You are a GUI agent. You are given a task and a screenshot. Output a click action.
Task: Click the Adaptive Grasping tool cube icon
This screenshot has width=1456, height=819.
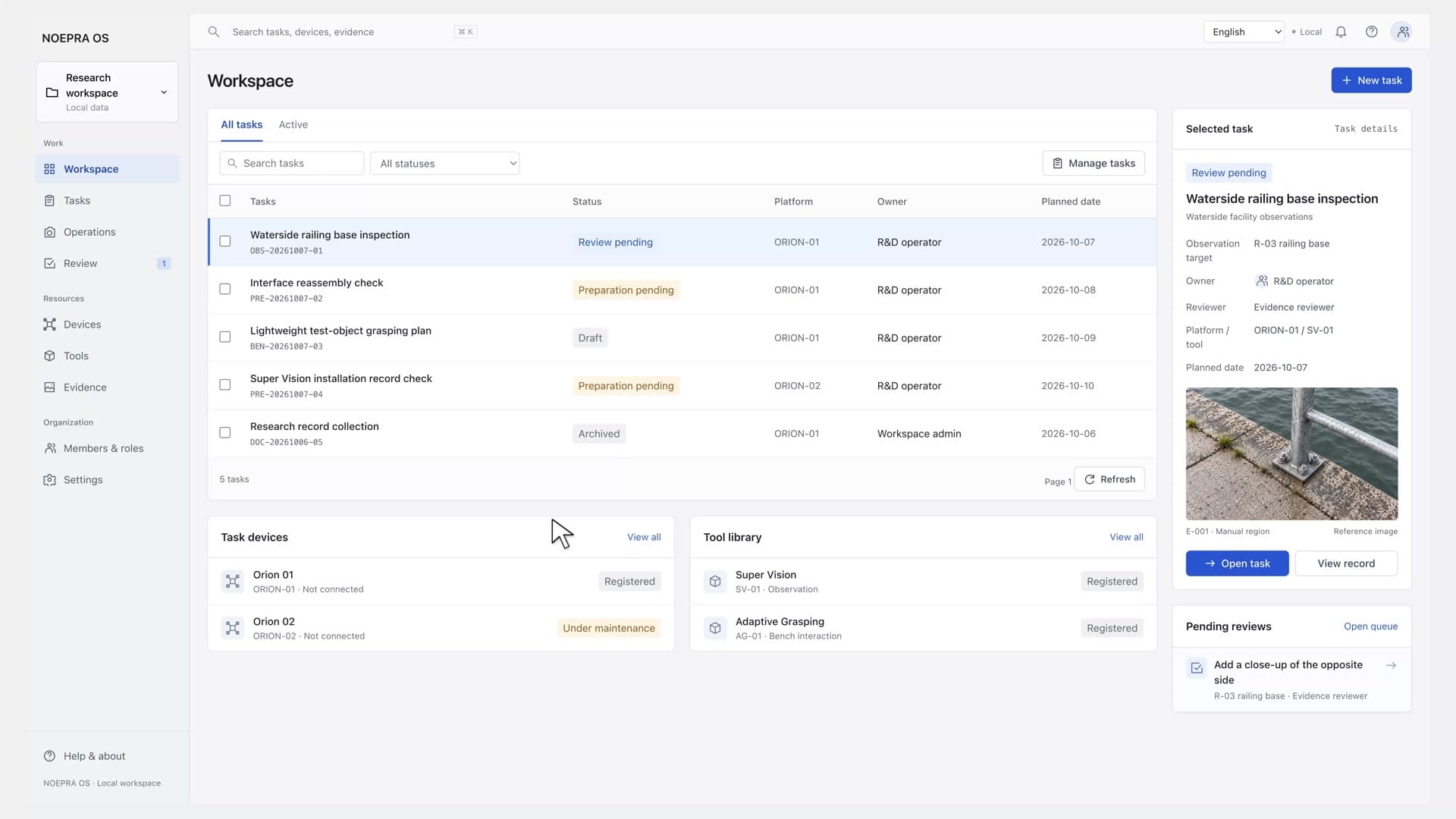coord(715,628)
